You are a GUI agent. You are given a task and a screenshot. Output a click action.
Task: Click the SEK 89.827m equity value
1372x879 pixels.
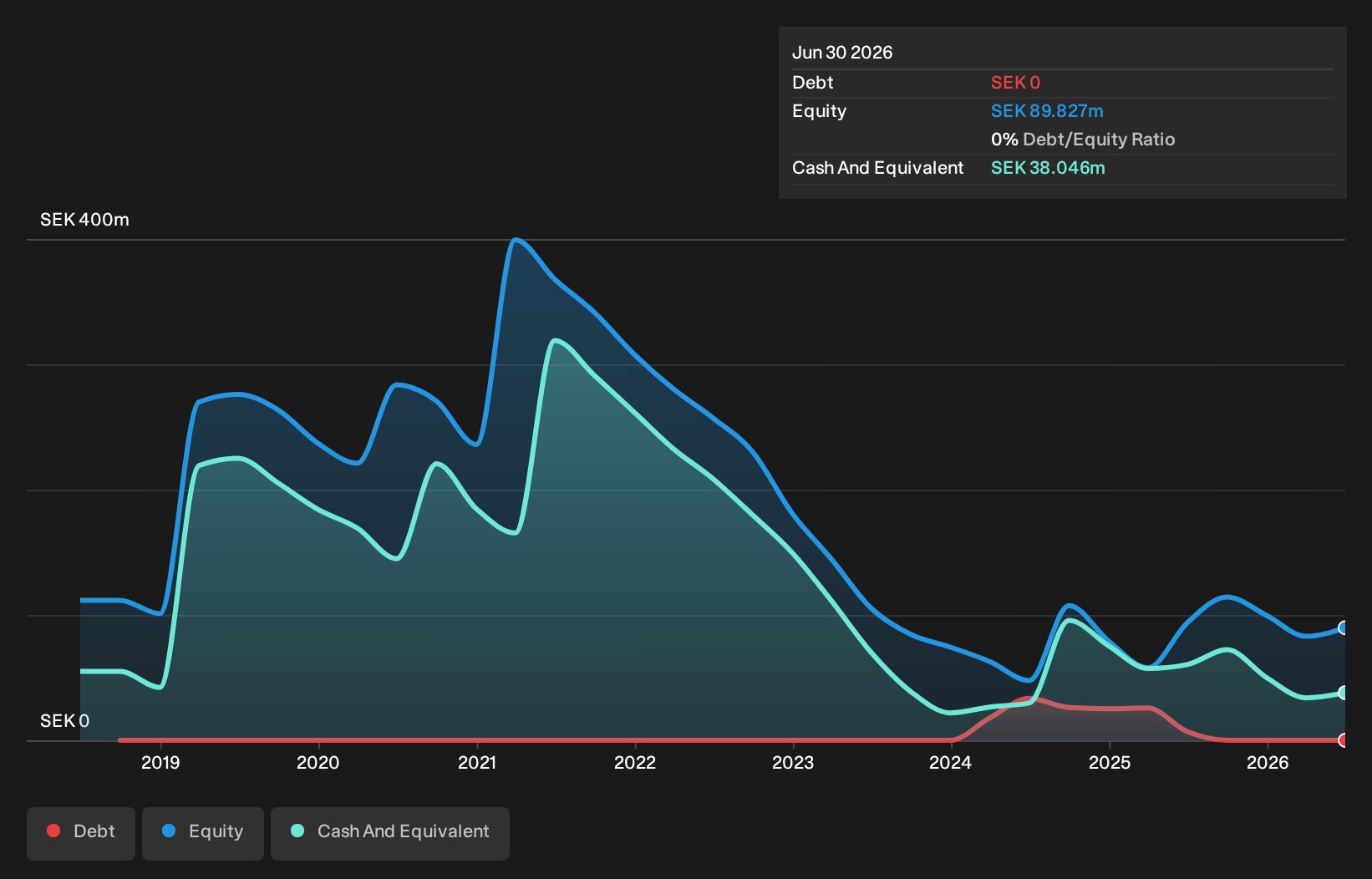[1047, 111]
